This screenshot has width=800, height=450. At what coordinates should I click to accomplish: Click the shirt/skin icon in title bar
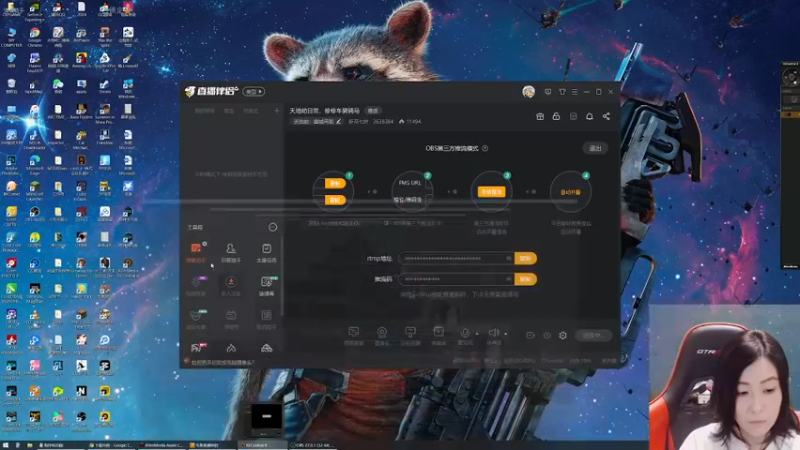(562, 92)
